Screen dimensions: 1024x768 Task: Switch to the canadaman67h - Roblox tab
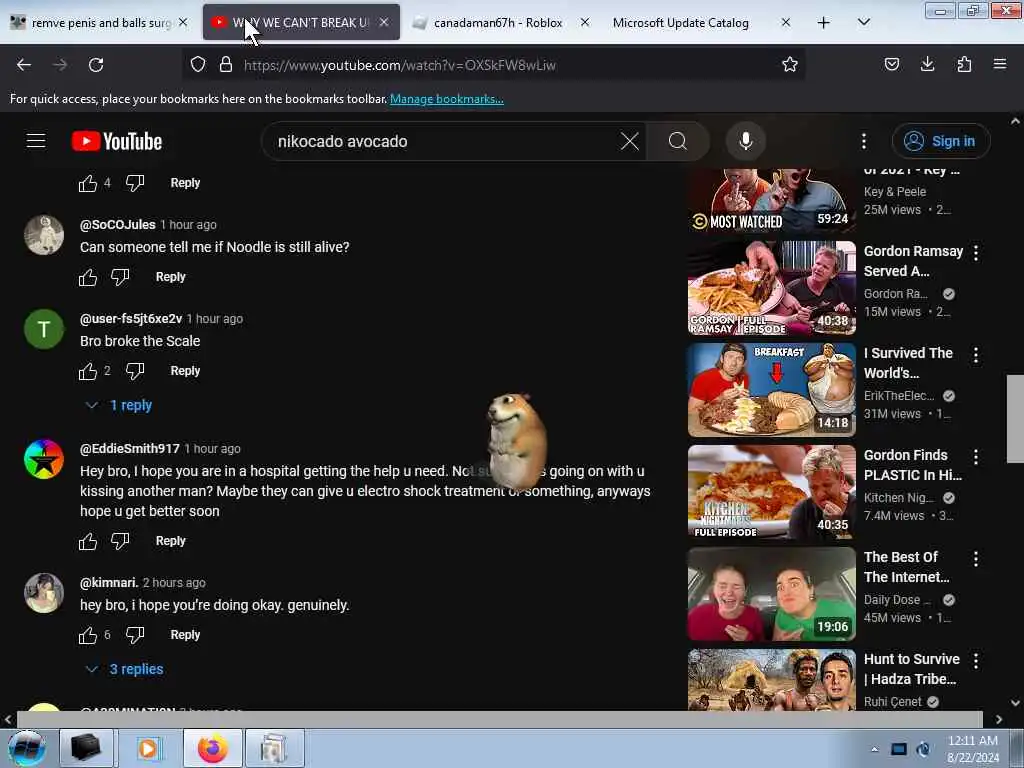(x=498, y=23)
